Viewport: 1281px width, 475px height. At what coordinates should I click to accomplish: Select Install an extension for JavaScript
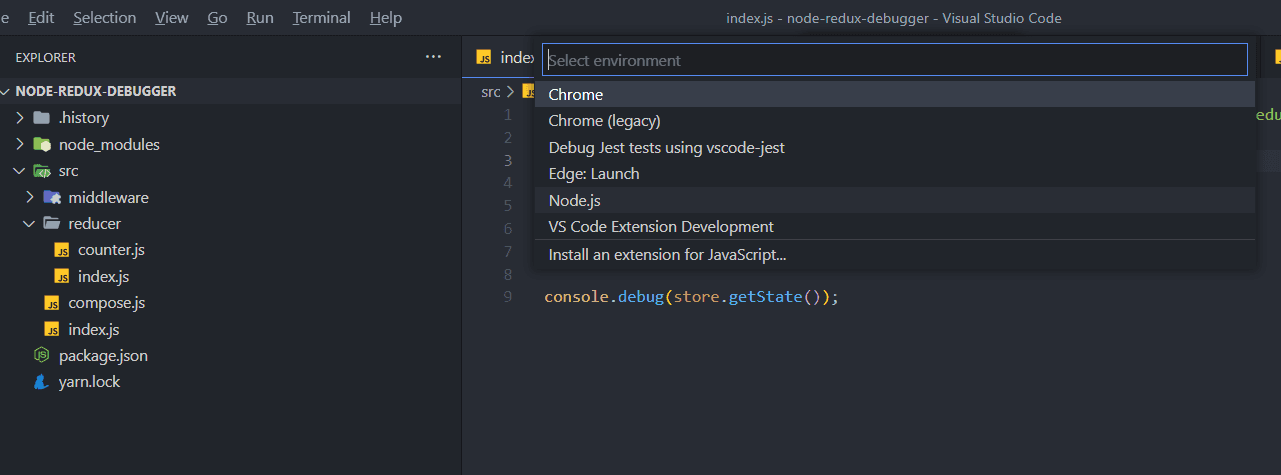895,254
